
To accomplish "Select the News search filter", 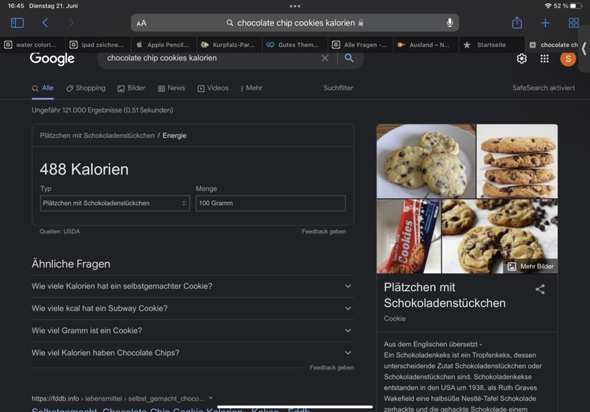I will tap(171, 88).
